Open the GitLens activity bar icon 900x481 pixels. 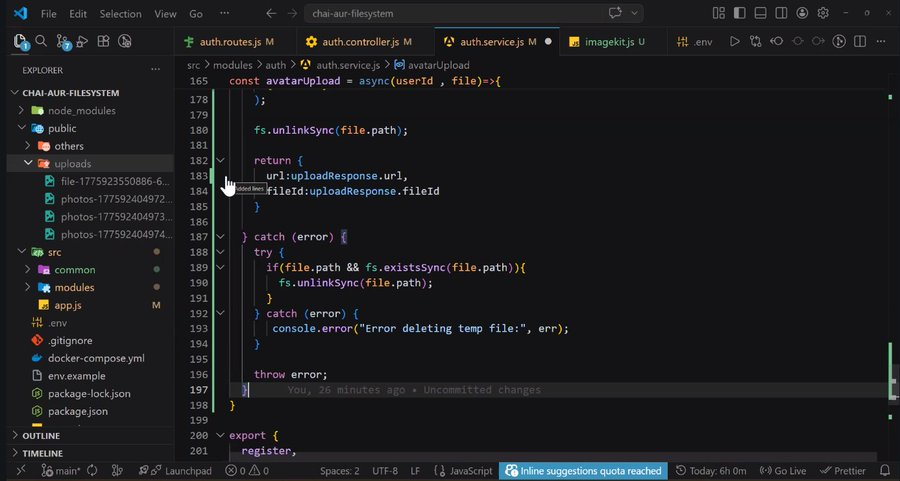tap(125, 41)
